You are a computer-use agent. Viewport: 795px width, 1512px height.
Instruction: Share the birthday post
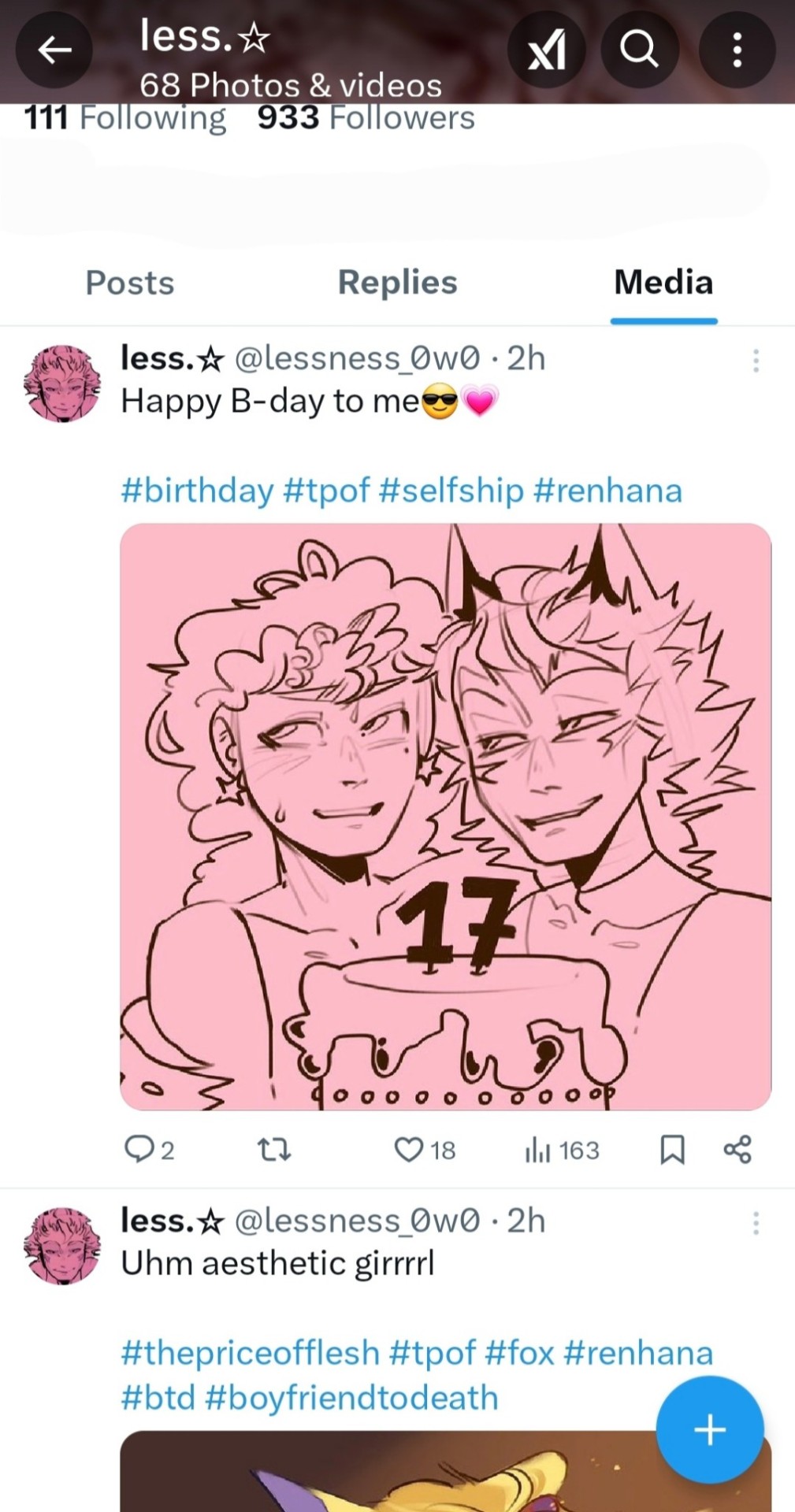[737, 1150]
